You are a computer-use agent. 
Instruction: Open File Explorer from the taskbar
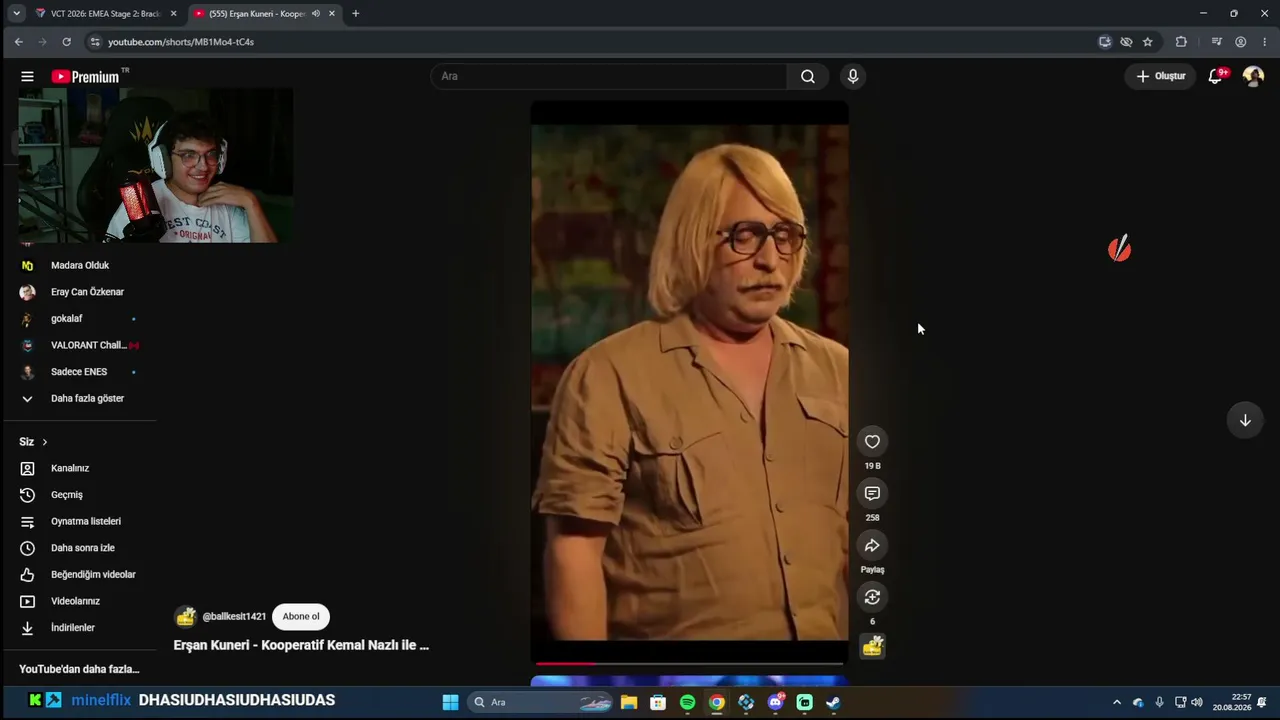628,702
